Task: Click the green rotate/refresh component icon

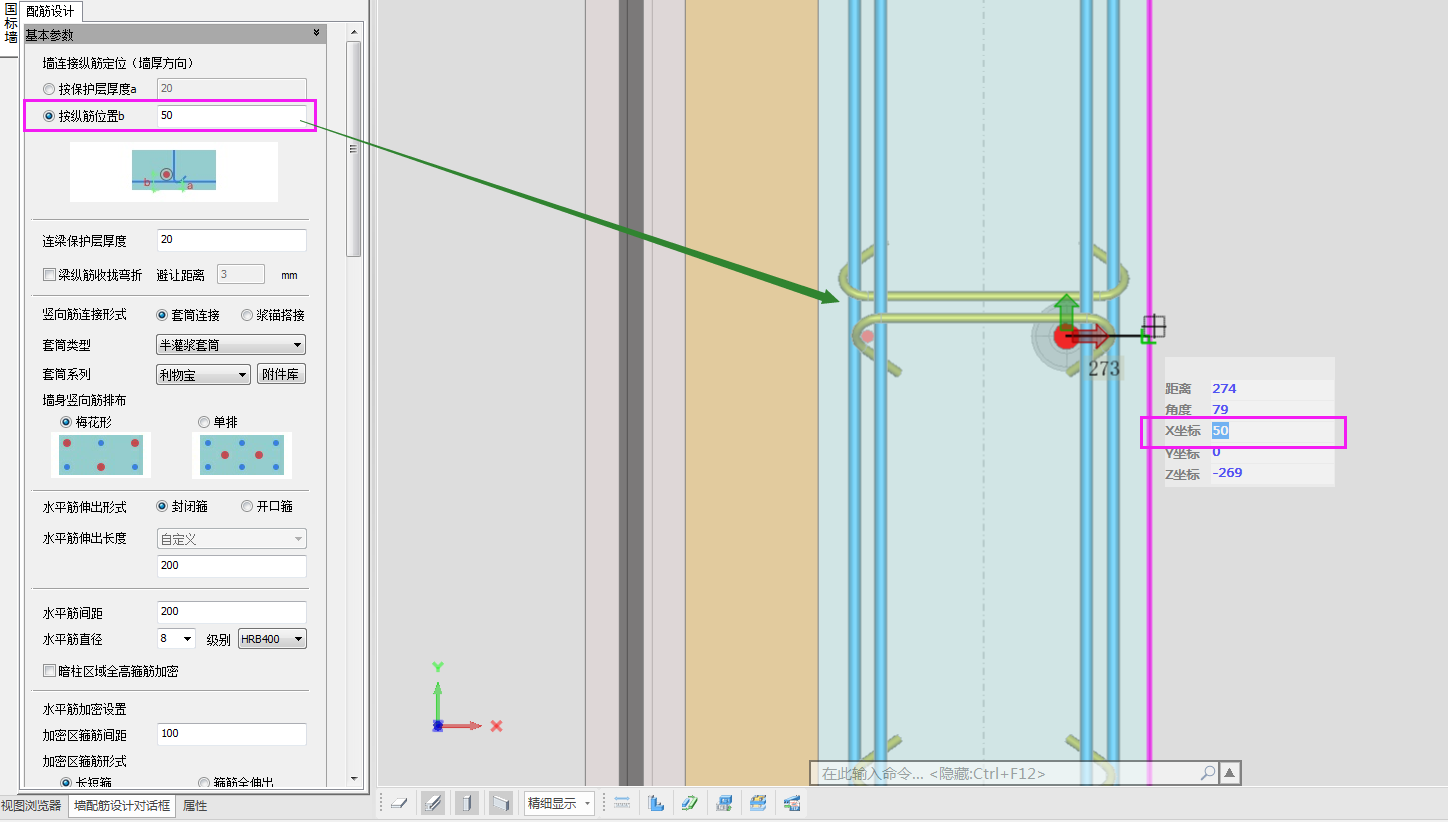Action: click(x=690, y=803)
